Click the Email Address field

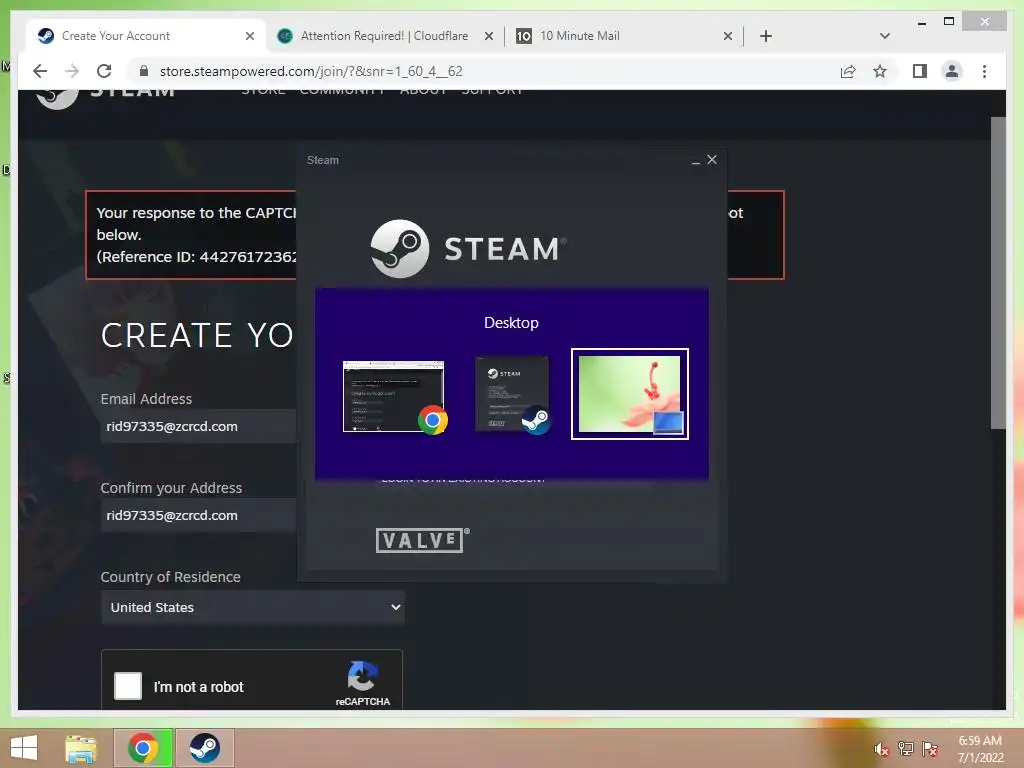click(x=199, y=426)
